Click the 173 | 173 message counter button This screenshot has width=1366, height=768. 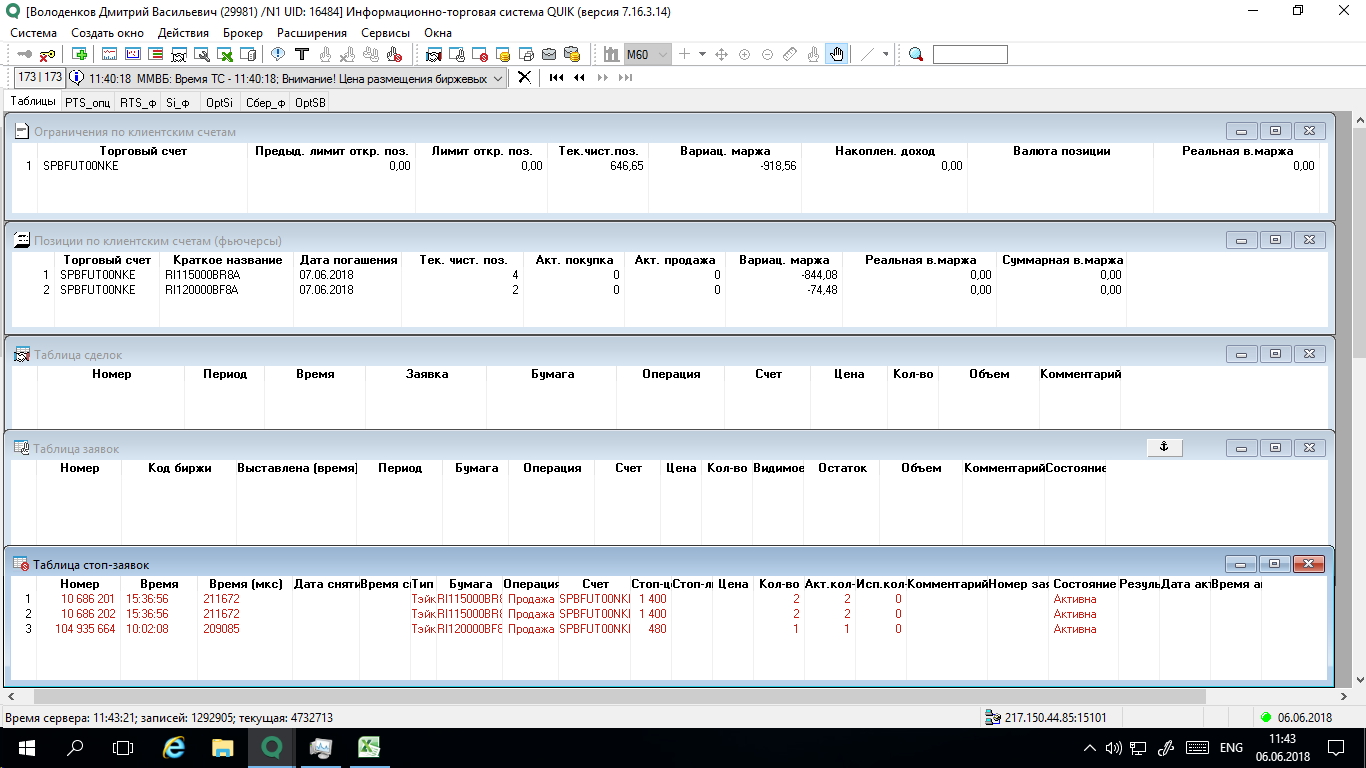point(40,78)
